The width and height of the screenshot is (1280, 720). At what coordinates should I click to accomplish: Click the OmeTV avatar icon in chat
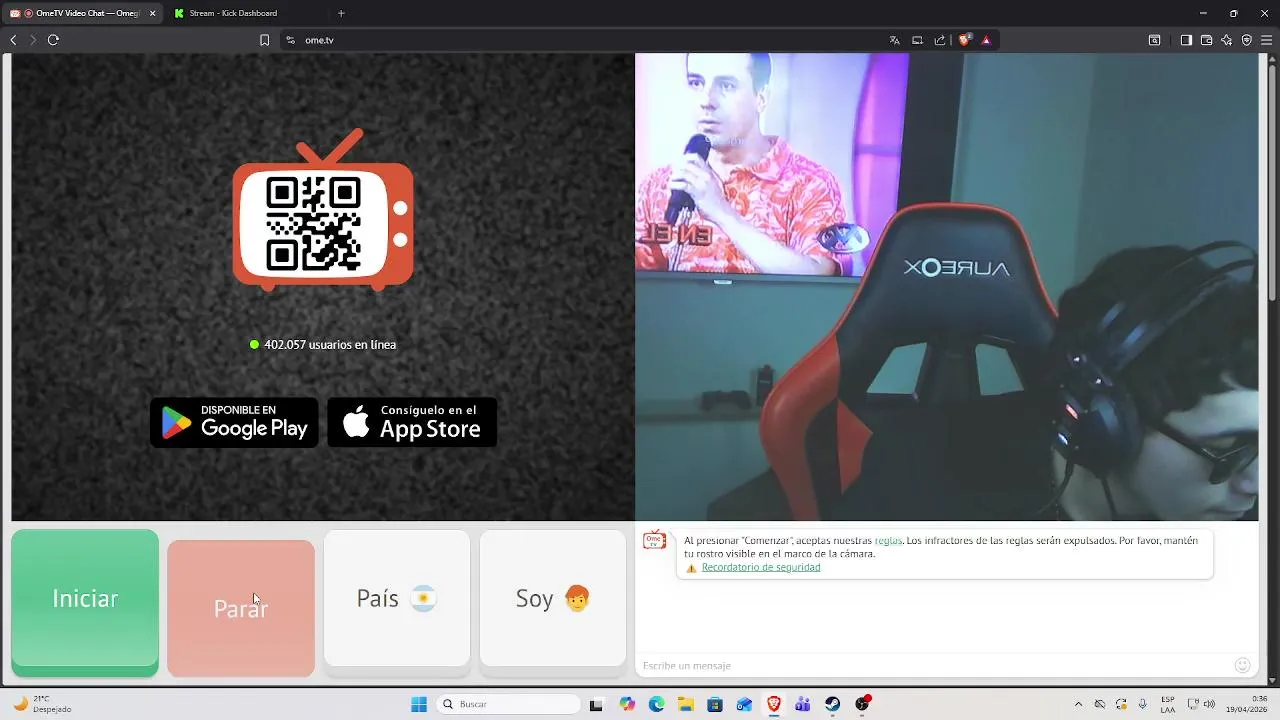tap(654, 541)
